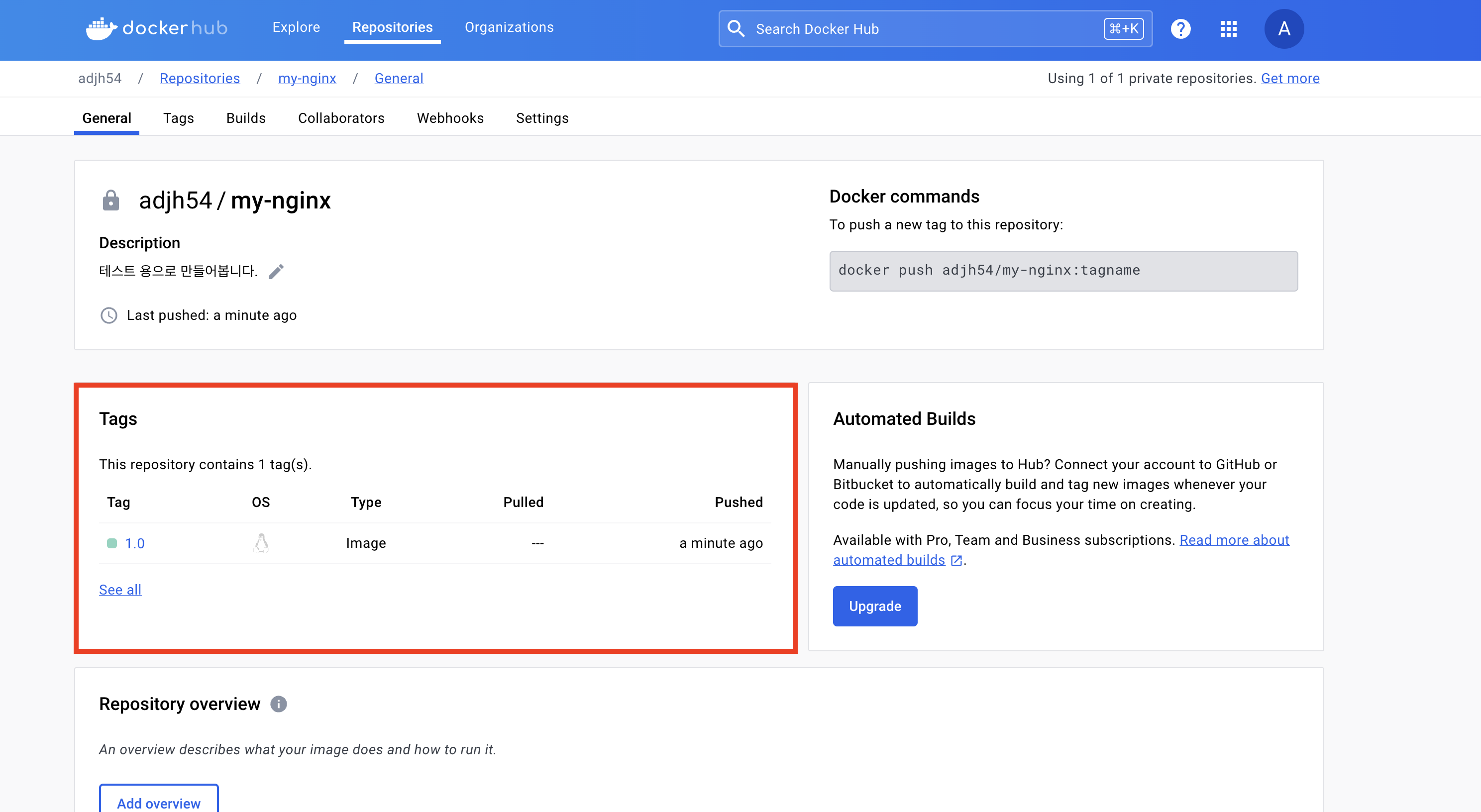This screenshot has width=1481, height=812.
Task: Open the user avatar A menu
Action: coord(1283,29)
